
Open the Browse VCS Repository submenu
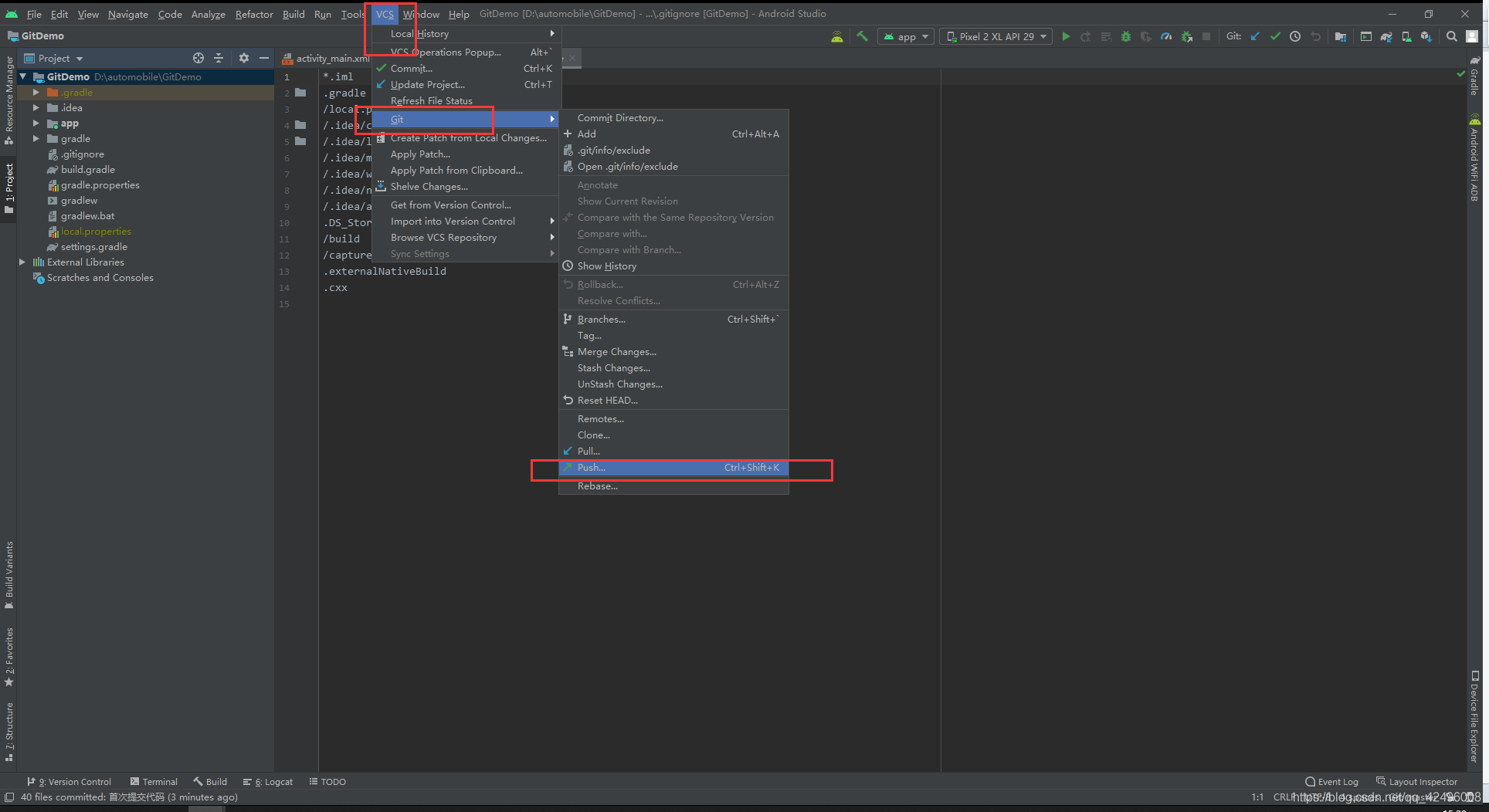[x=466, y=238]
